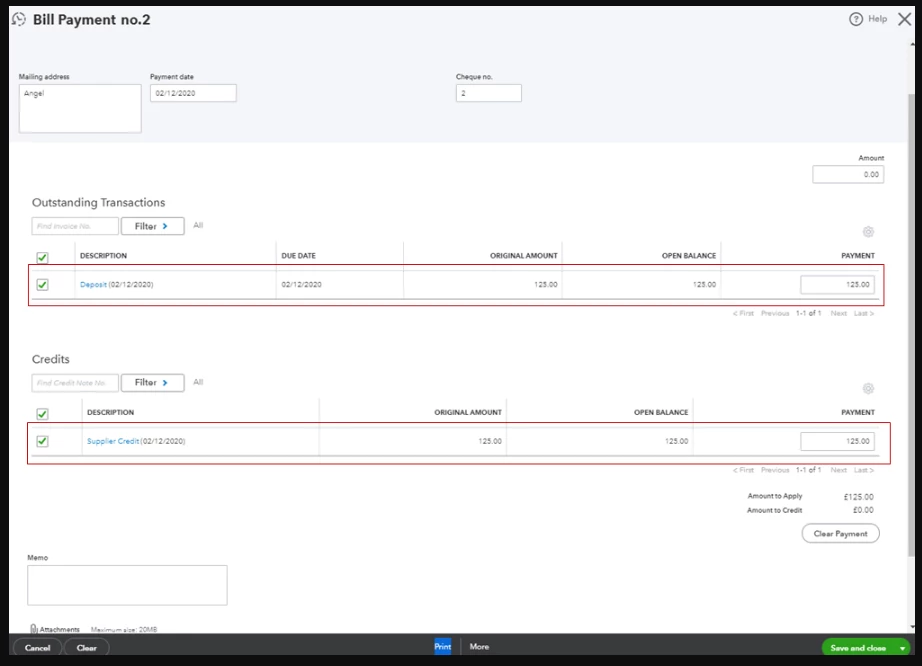
Task: Expand Filter in Credits section
Action: 152,383
